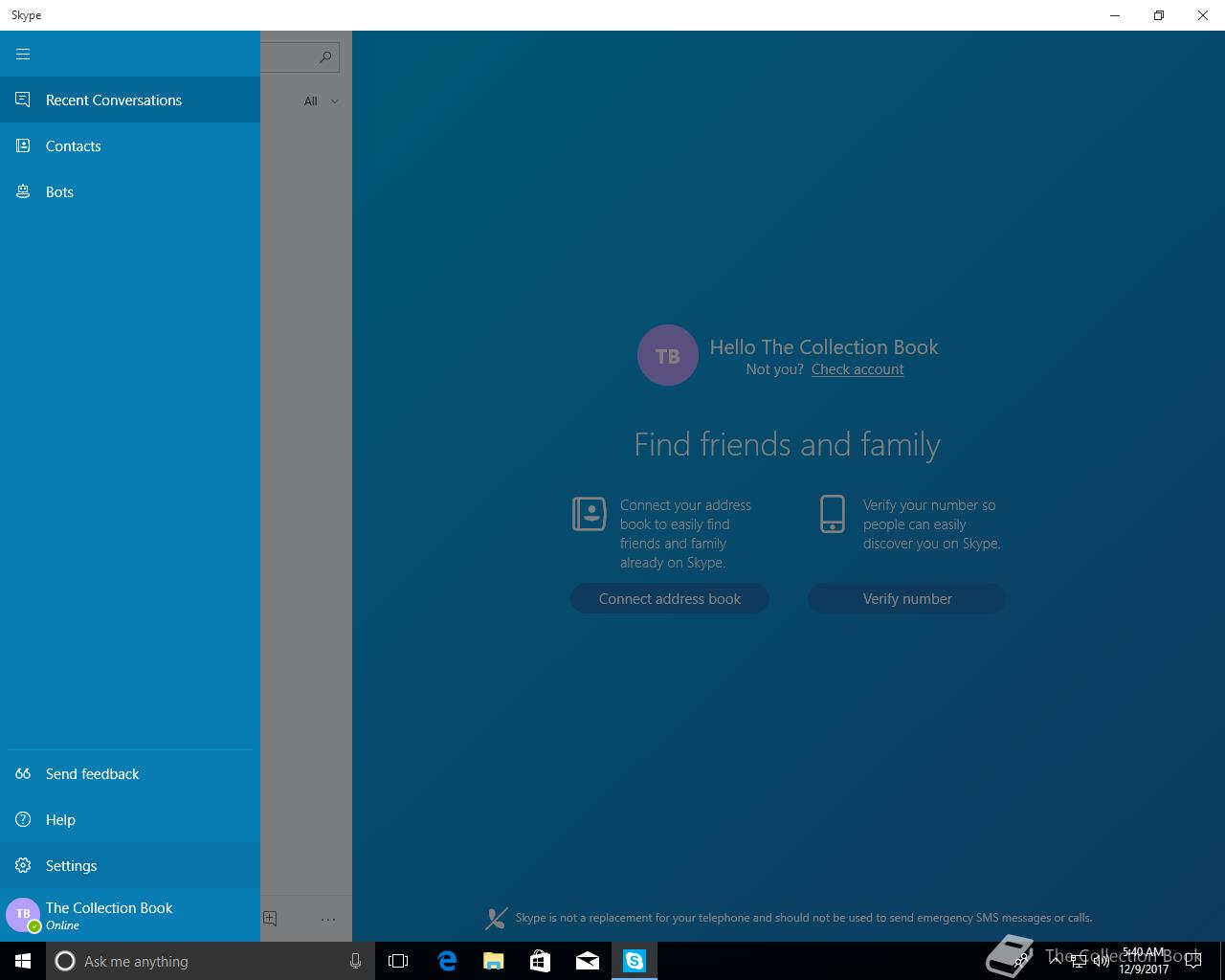
Task: Click Verify number button
Action: click(x=907, y=598)
